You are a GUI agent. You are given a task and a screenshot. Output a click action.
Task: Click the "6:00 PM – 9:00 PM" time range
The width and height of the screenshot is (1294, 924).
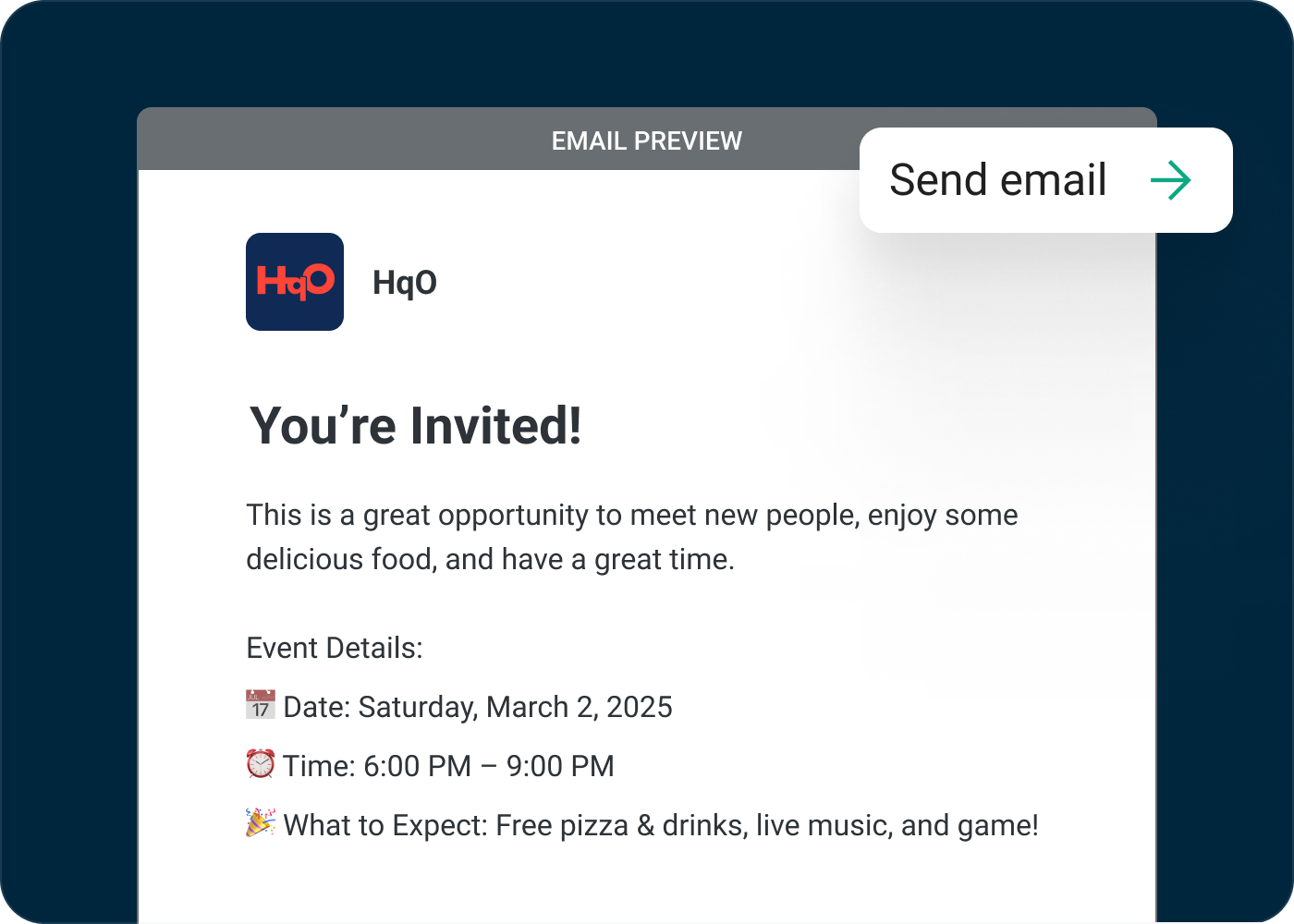coord(489,766)
